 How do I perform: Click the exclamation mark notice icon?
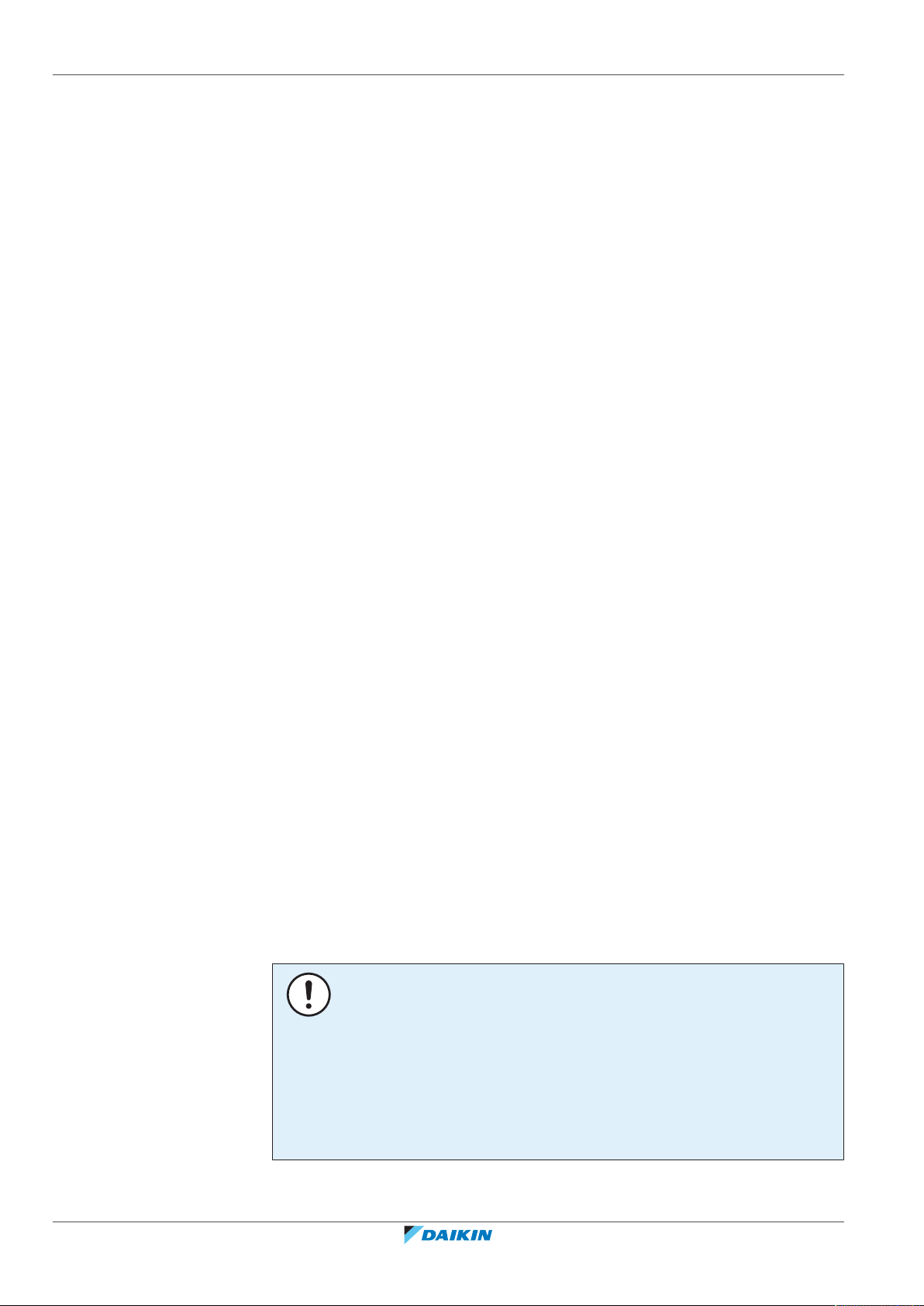(309, 994)
